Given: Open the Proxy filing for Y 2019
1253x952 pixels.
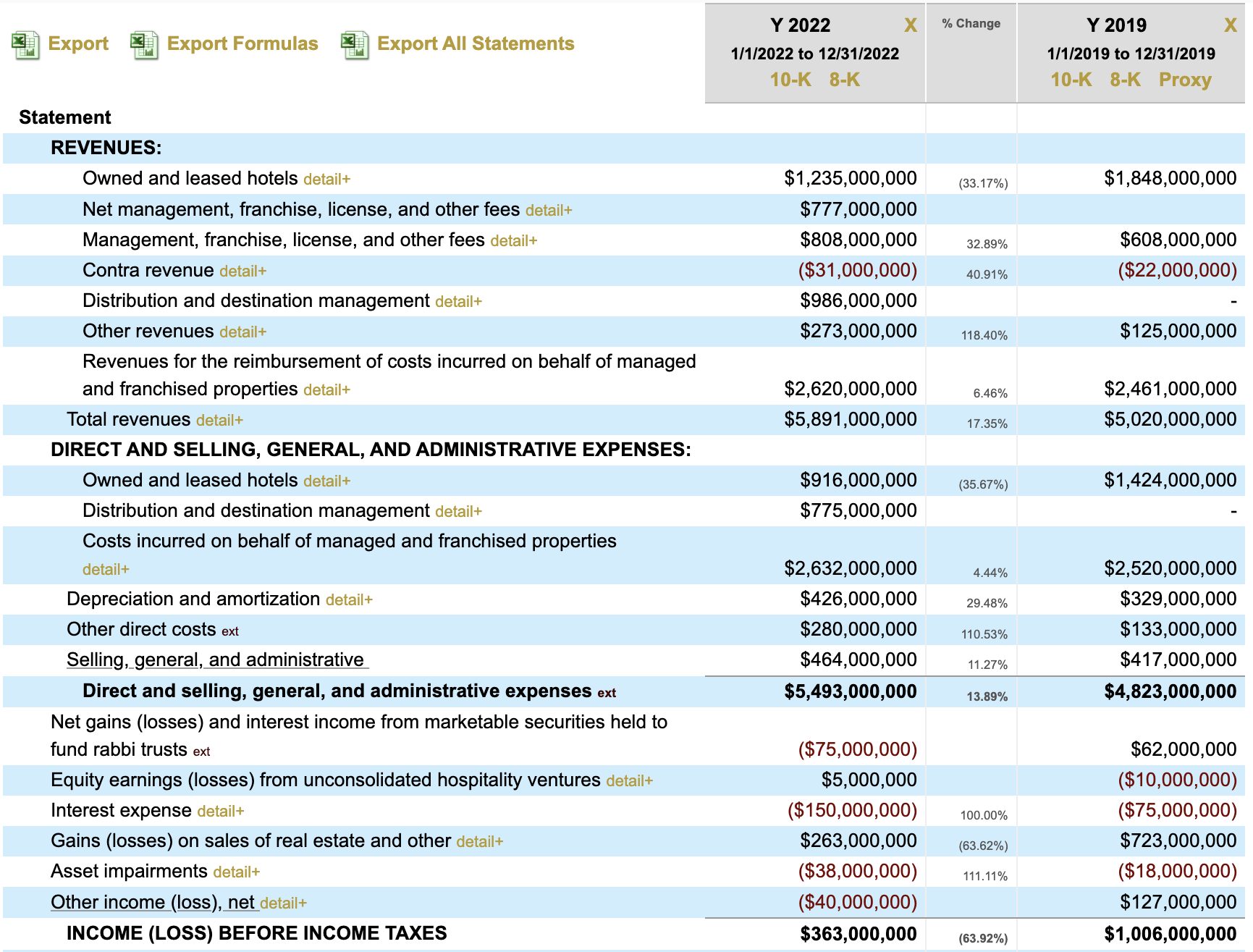Looking at the screenshot, I should tap(1184, 80).
